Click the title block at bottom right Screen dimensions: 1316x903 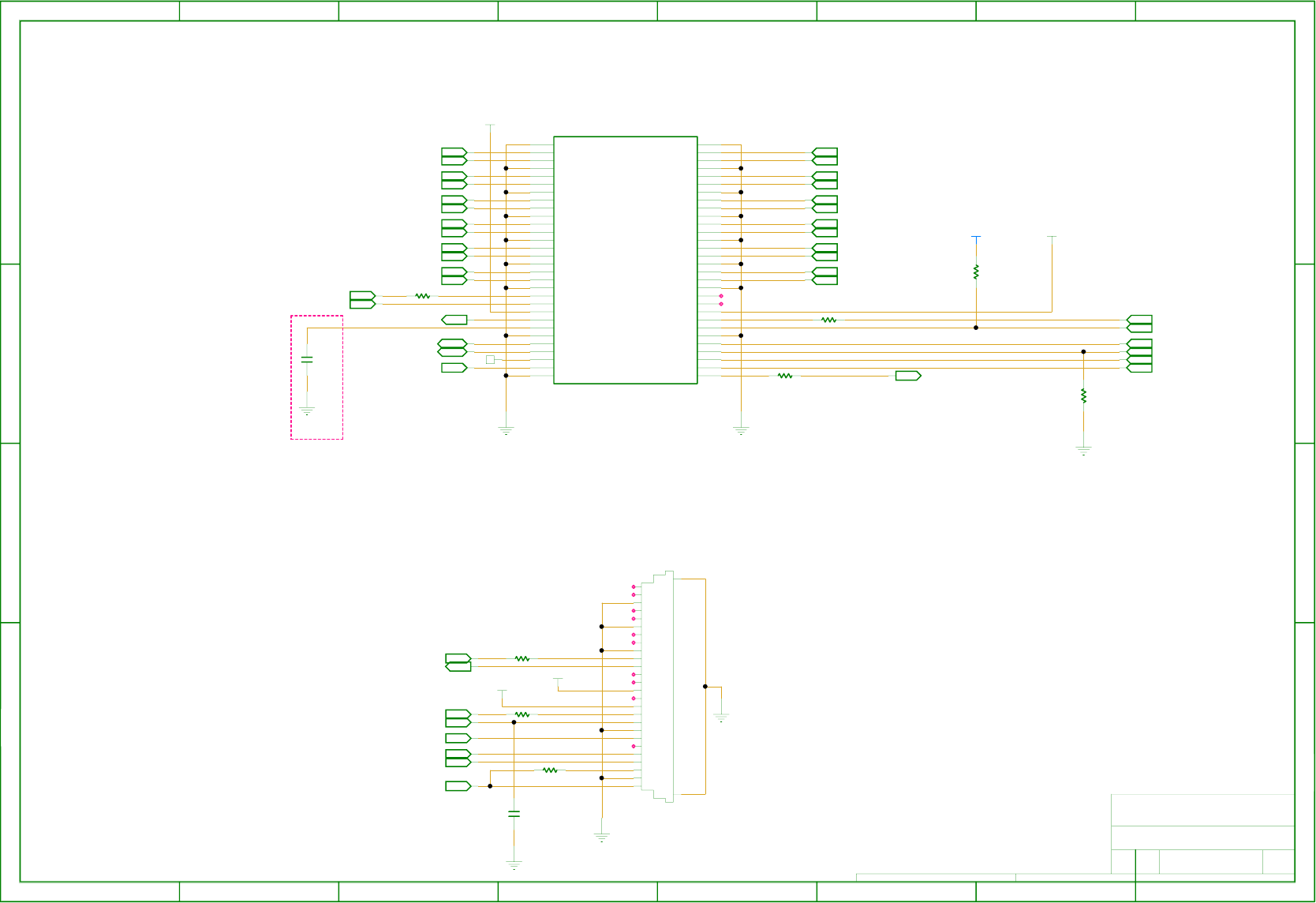pyautogui.click(x=1202, y=835)
